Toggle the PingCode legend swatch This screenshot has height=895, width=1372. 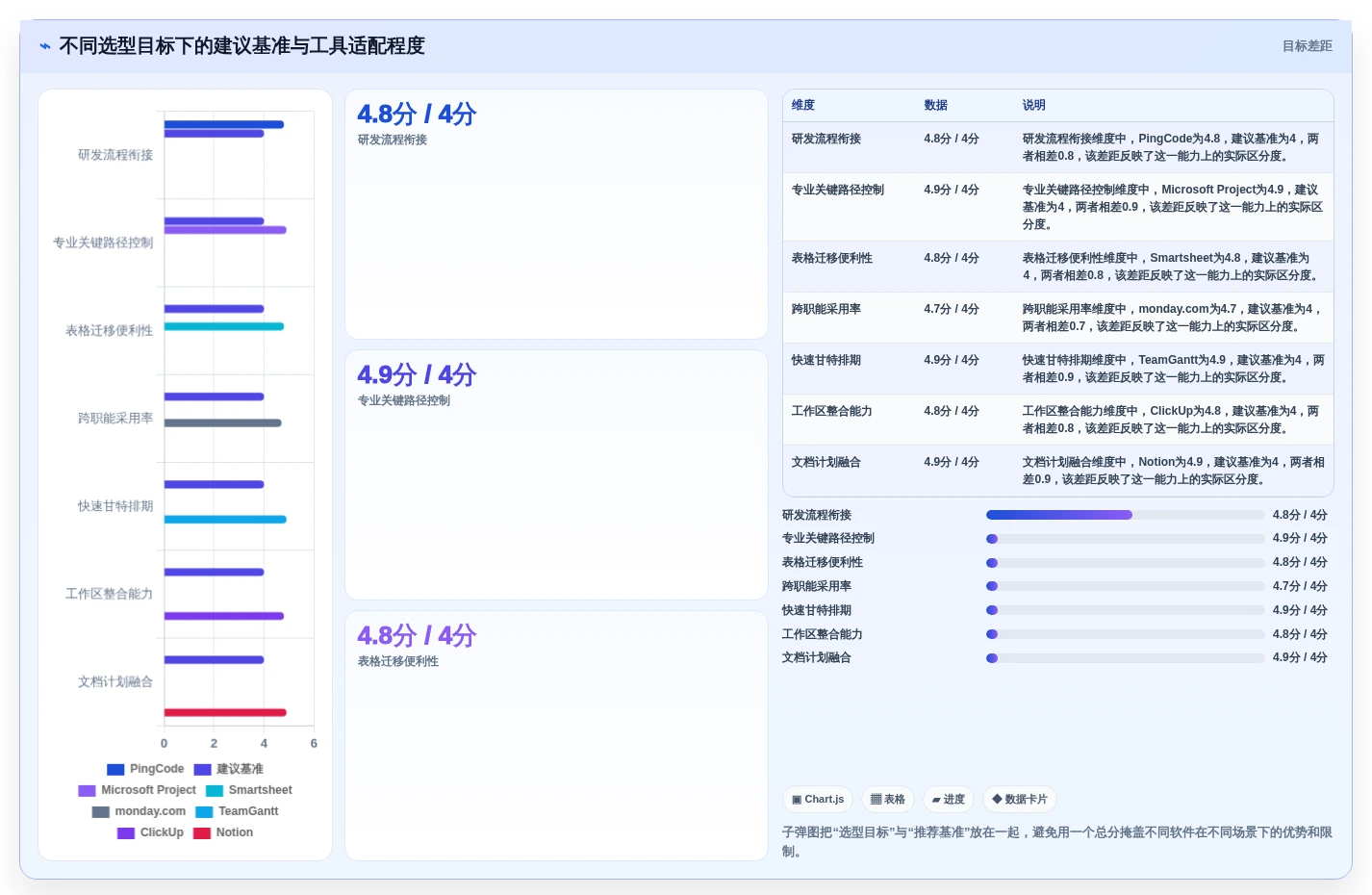(115, 770)
